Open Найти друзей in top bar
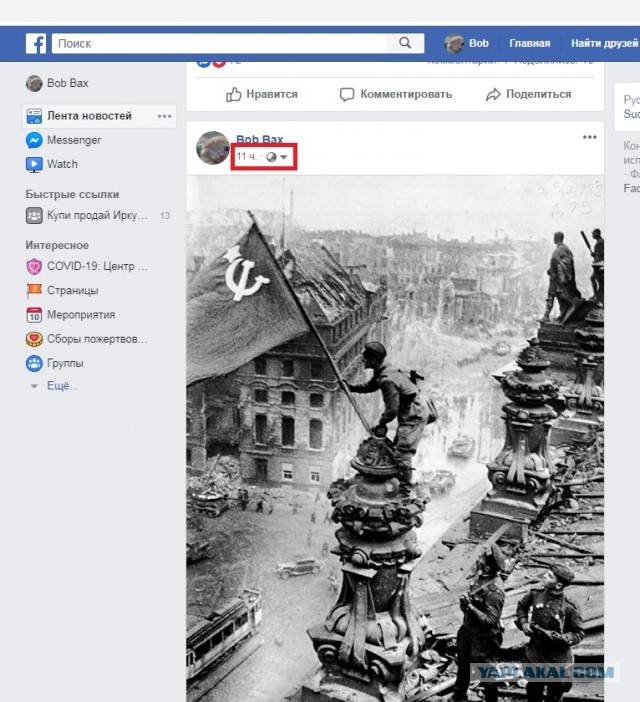 tap(605, 43)
